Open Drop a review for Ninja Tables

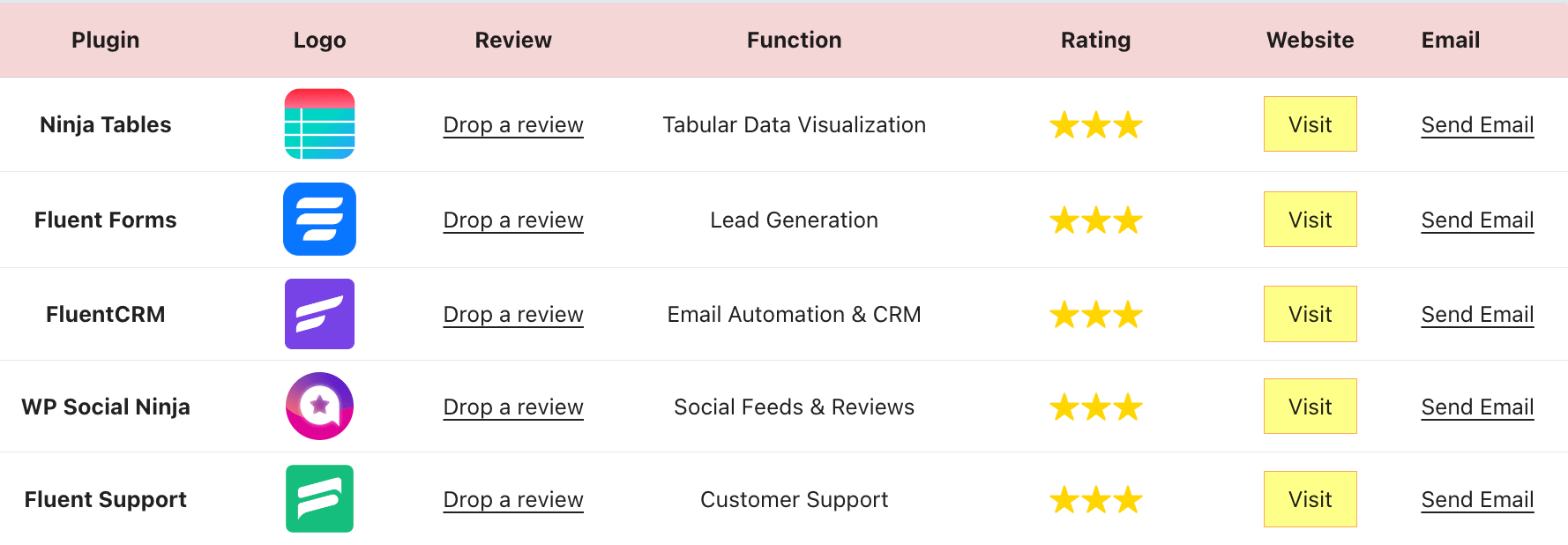(512, 124)
